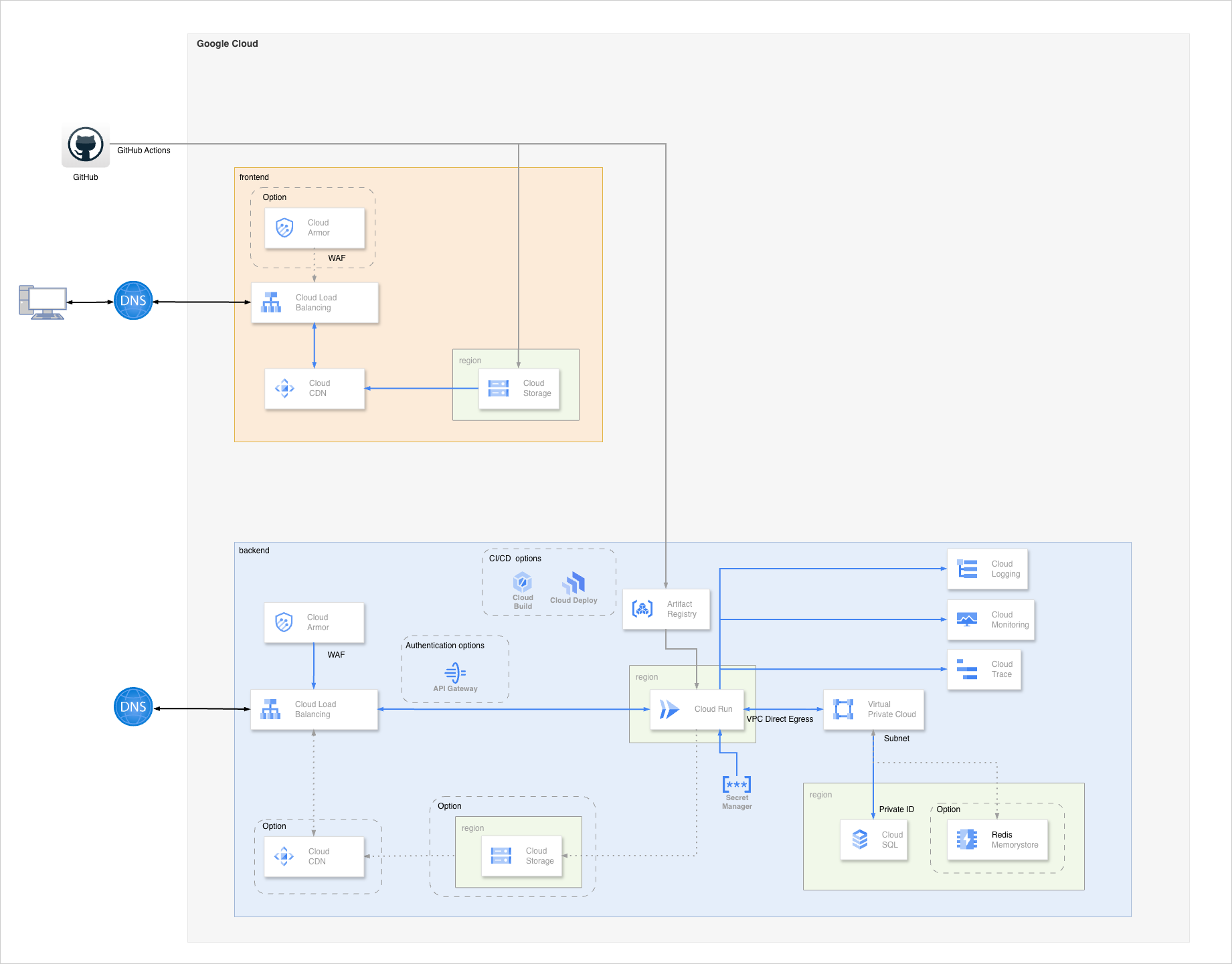1232x964 pixels.
Task: Select the Cloud Trace node
Action: [x=984, y=670]
